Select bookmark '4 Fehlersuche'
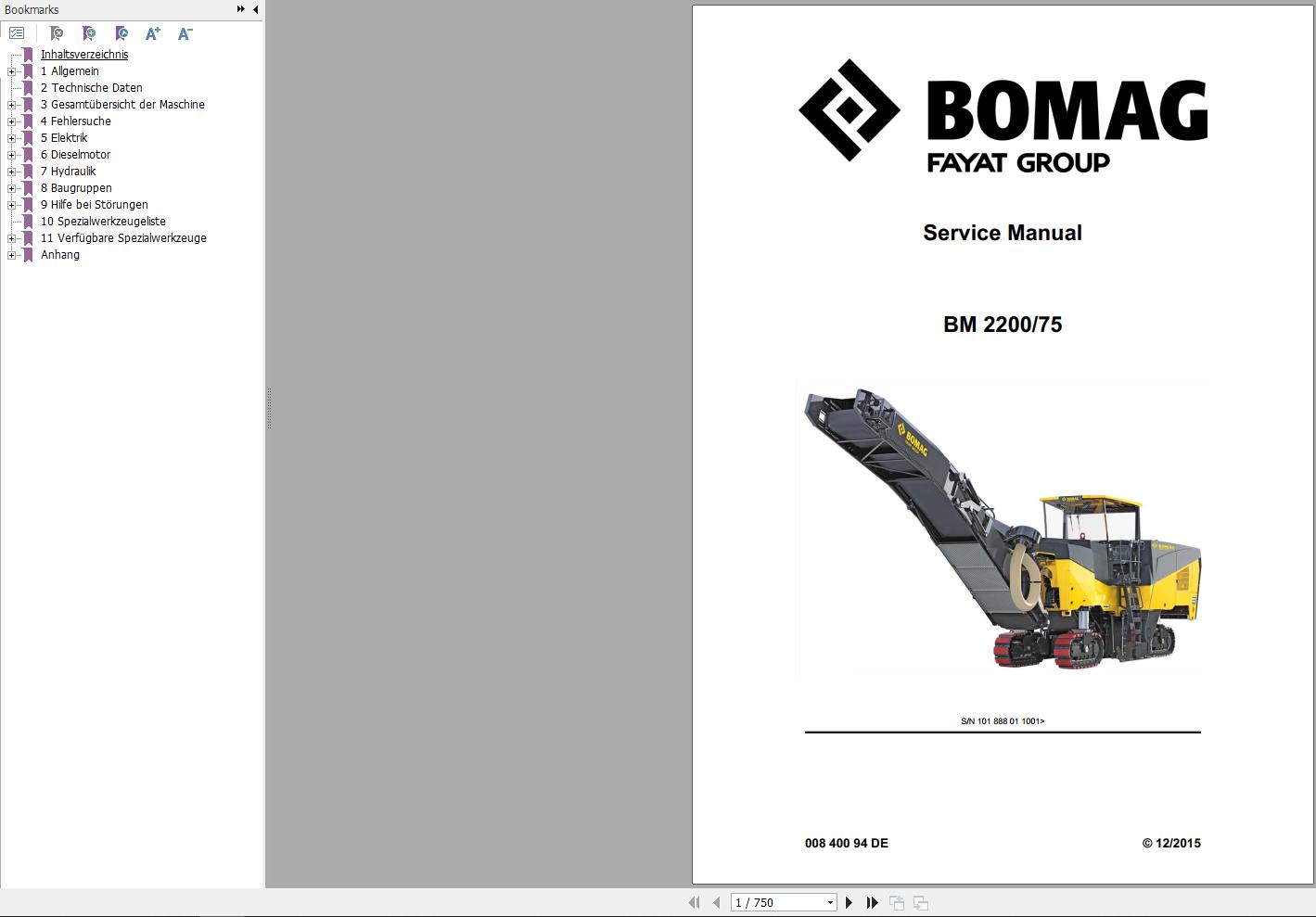1316x917 pixels. point(75,121)
